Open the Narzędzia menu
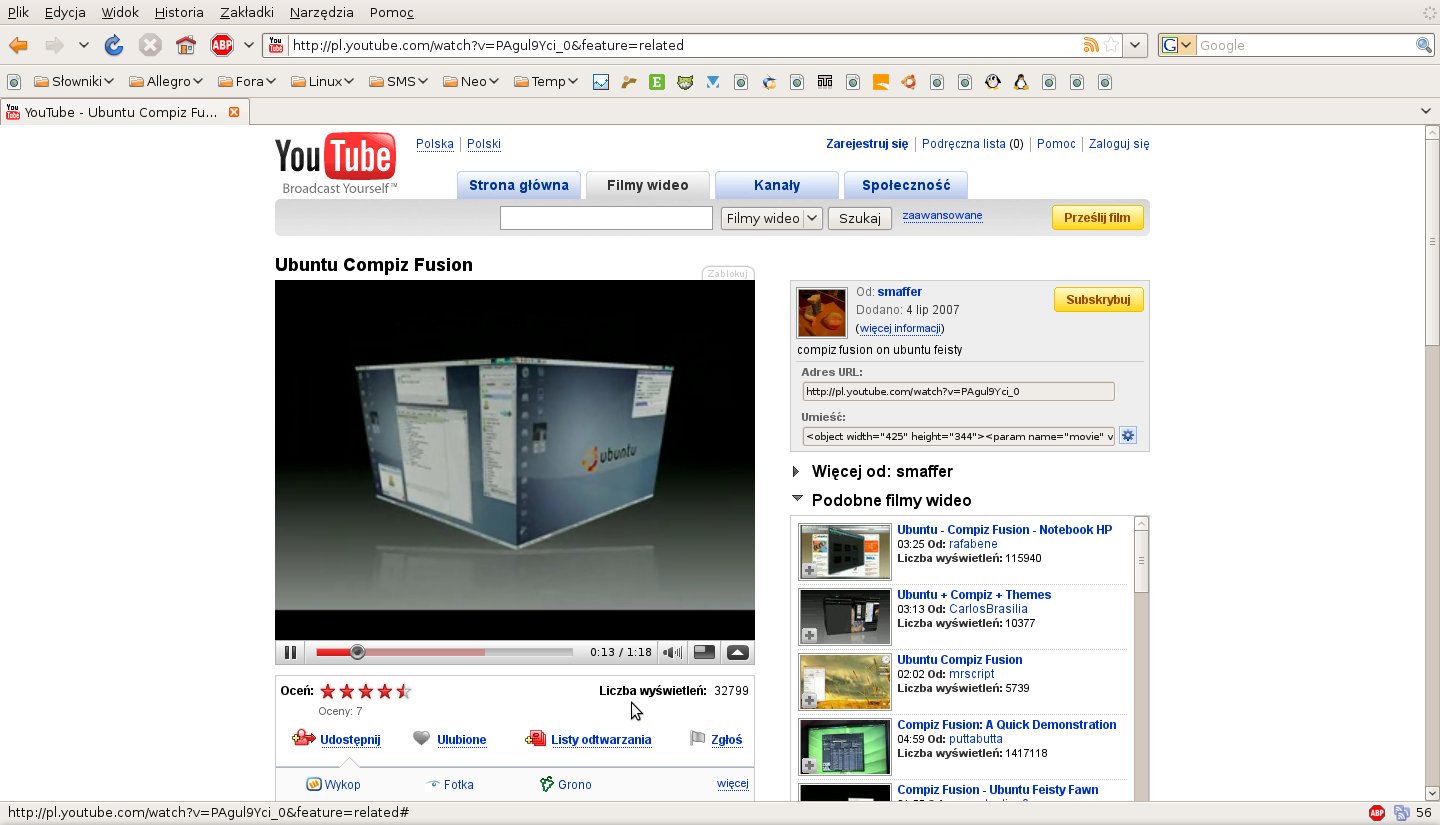 (321, 13)
